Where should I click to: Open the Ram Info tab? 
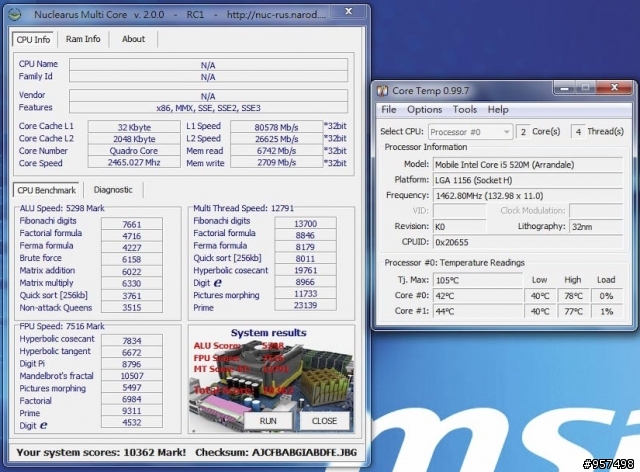[83, 39]
